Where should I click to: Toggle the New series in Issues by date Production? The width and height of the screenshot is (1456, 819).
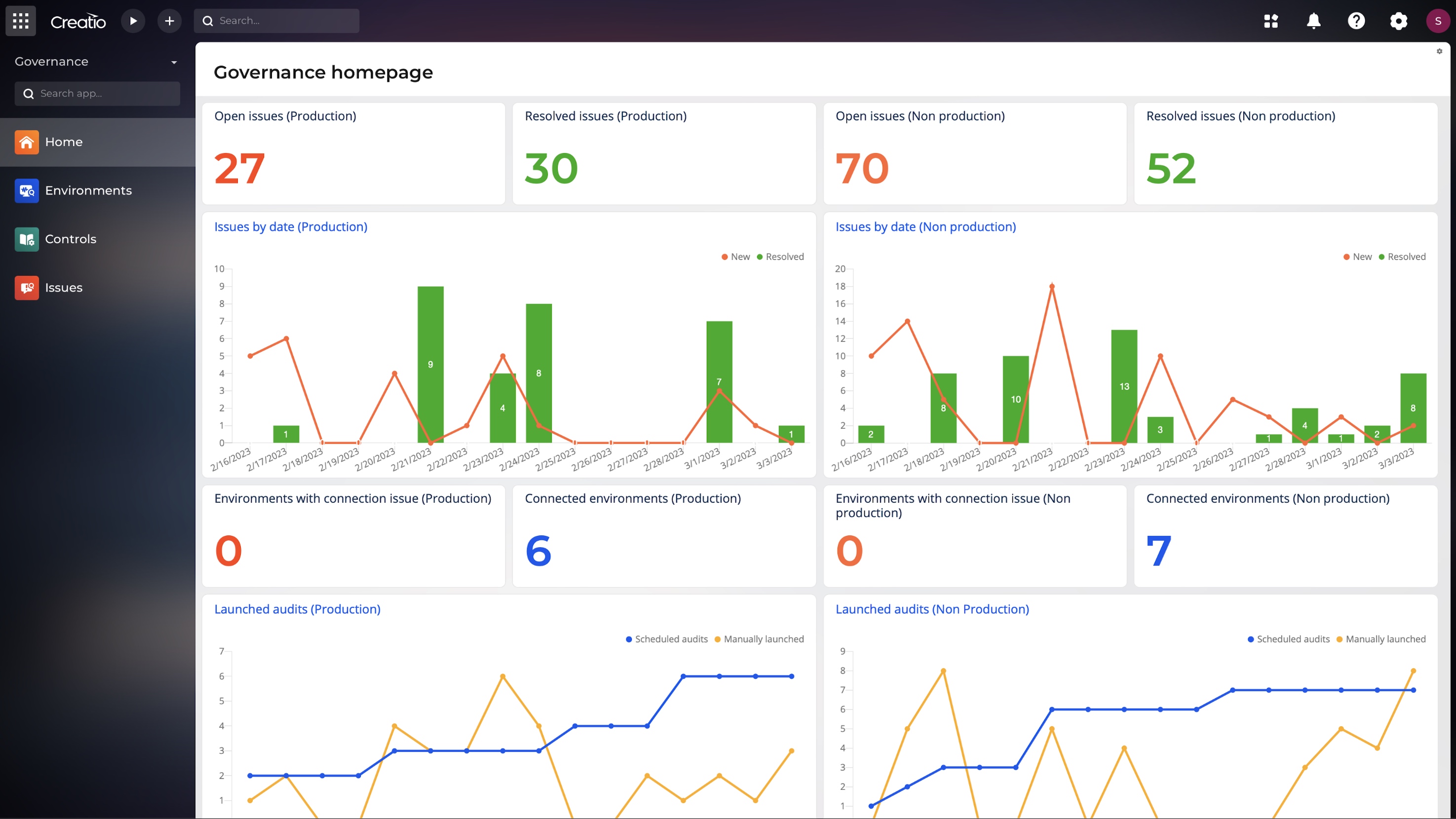735,257
